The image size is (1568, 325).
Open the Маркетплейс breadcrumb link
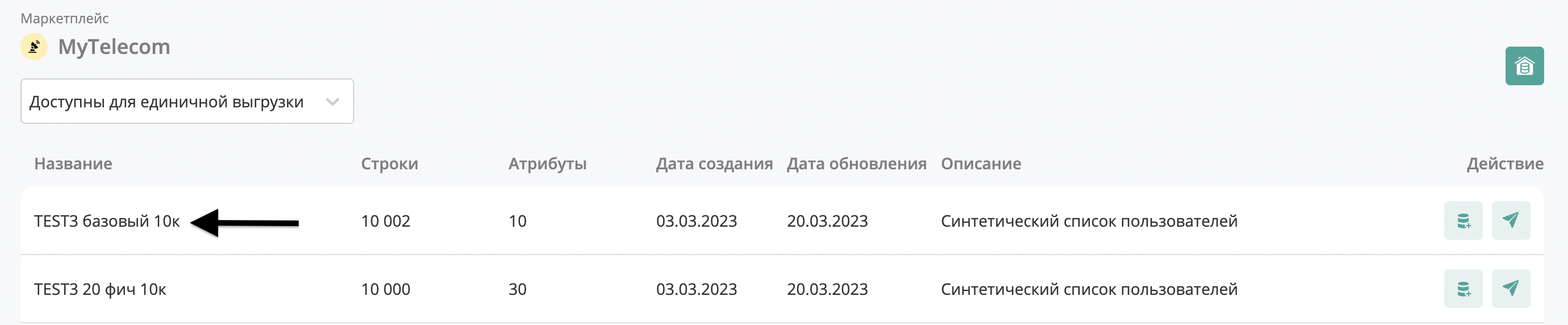click(65, 18)
